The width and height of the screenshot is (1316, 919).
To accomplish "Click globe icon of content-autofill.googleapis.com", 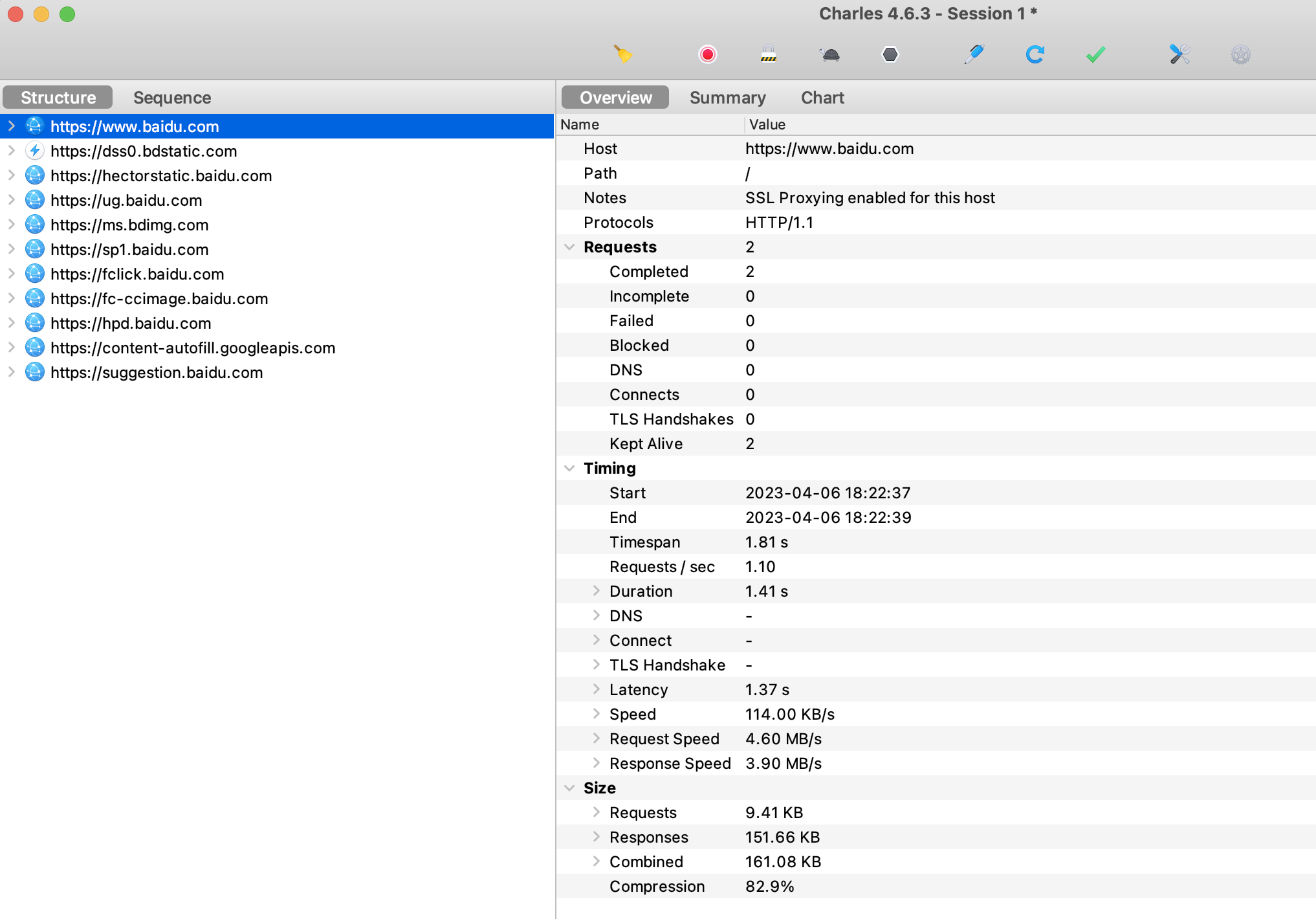I will 35,348.
